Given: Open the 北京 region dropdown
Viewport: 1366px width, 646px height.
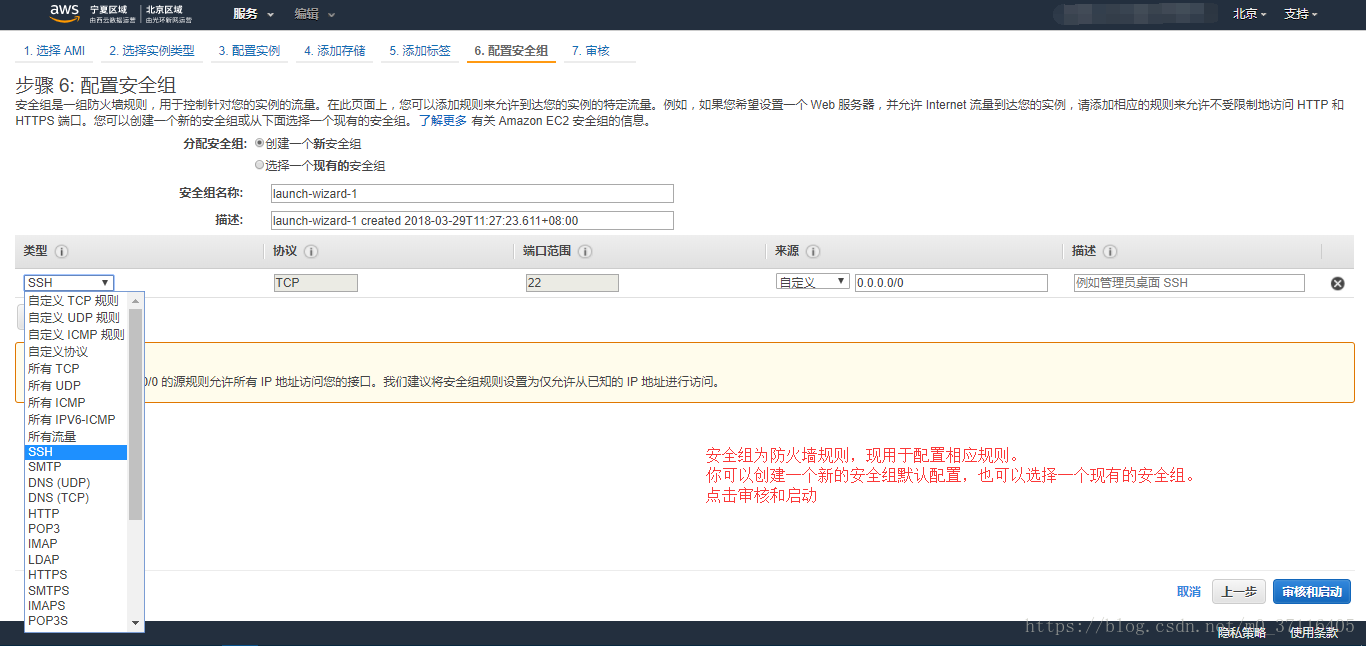Looking at the screenshot, I should tap(1250, 14).
